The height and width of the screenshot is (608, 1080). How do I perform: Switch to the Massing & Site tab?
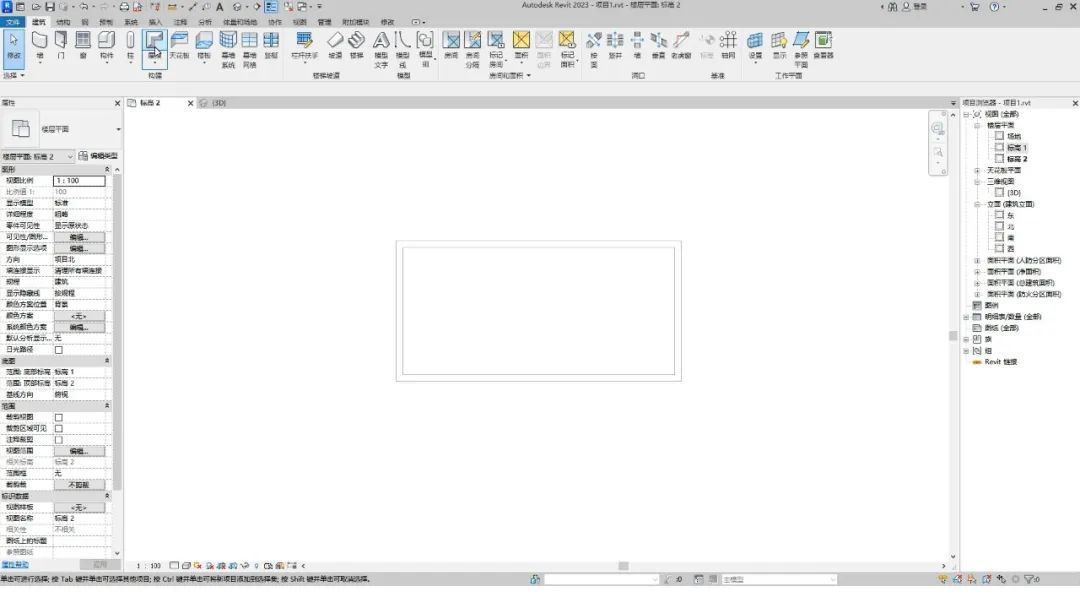(x=239, y=22)
